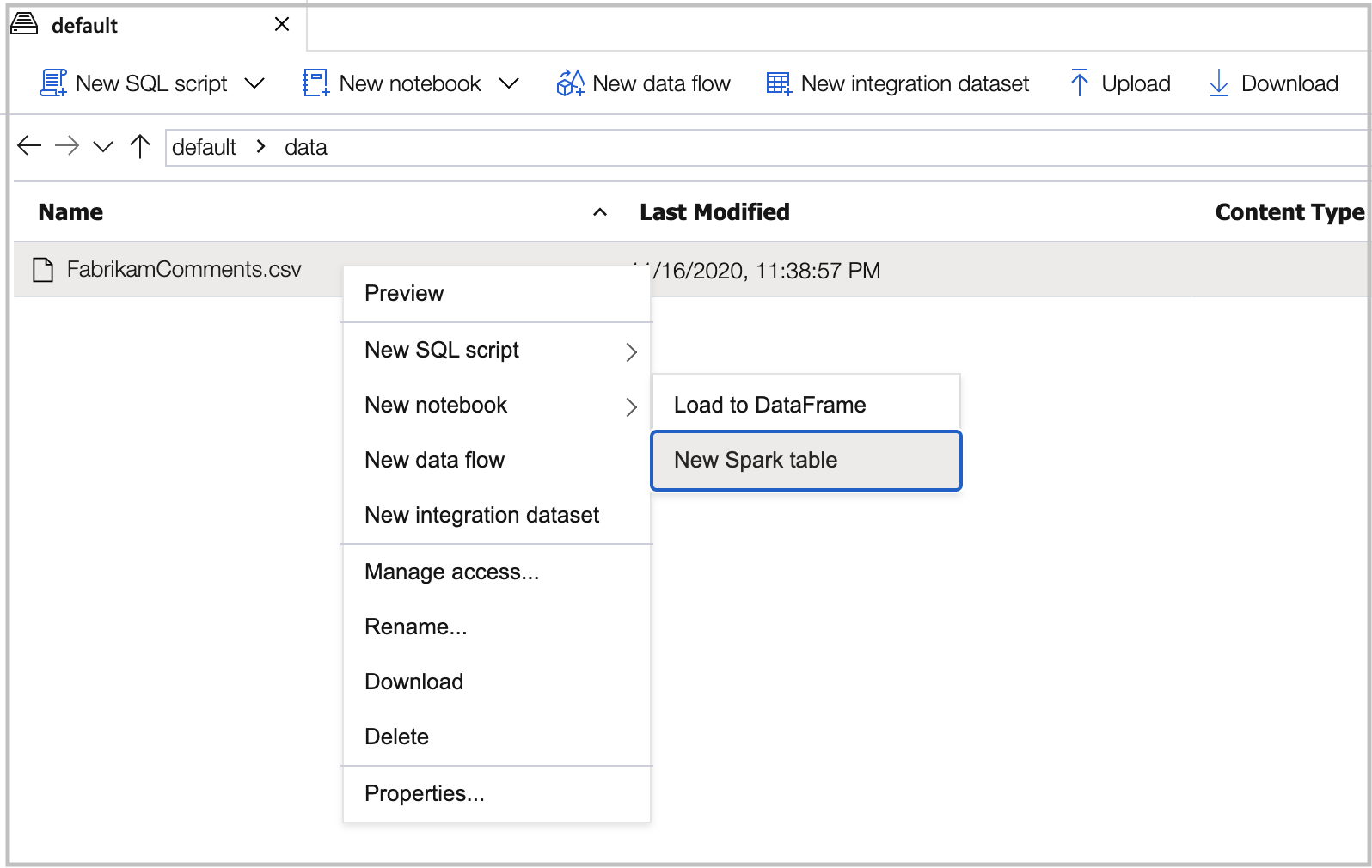Open the recent locations dropdown chevron
The image size is (1372, 868).
pyautogui.click(x=103, y=147)
